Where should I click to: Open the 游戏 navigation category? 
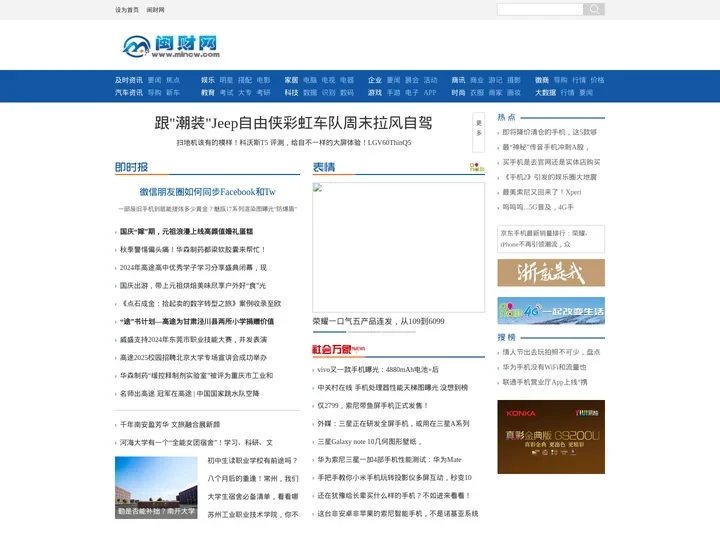pyautogui.click(x=375, y=92)
